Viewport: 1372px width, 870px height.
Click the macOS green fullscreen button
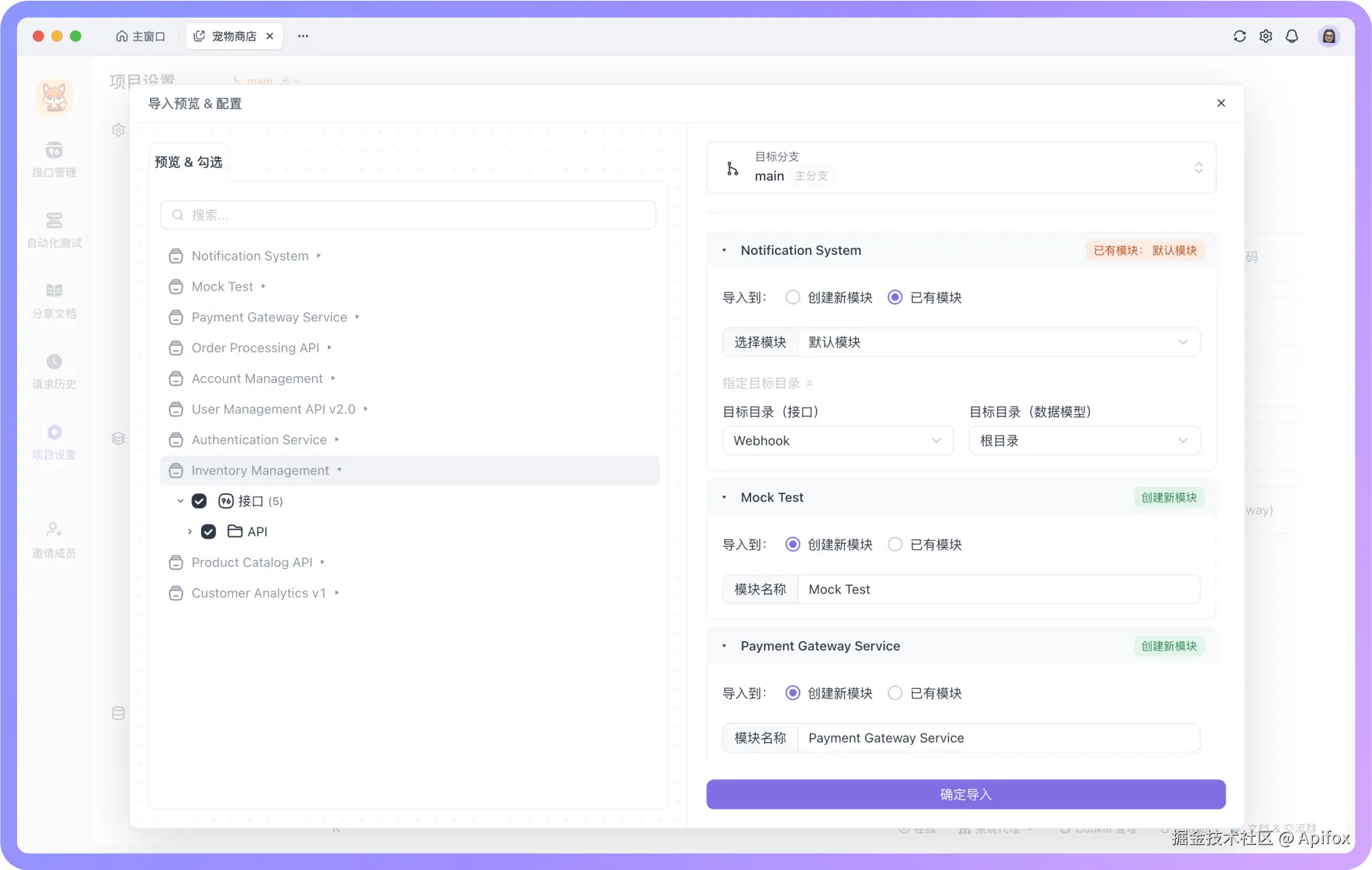click(x=76, y=36)
